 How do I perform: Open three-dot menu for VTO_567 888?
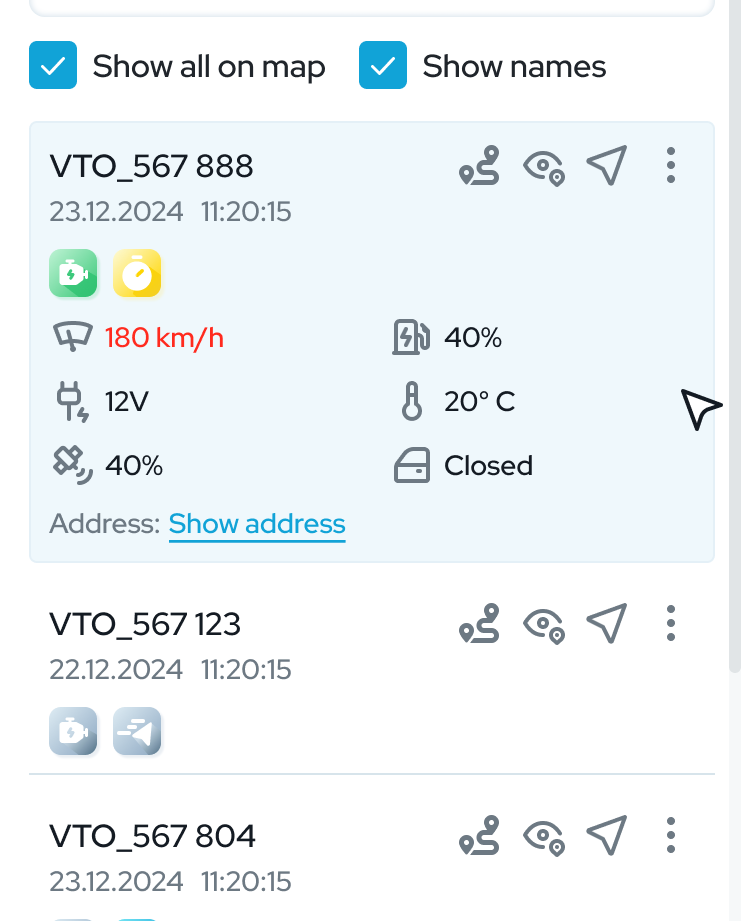pyautogui.click(x=671, y=165)
